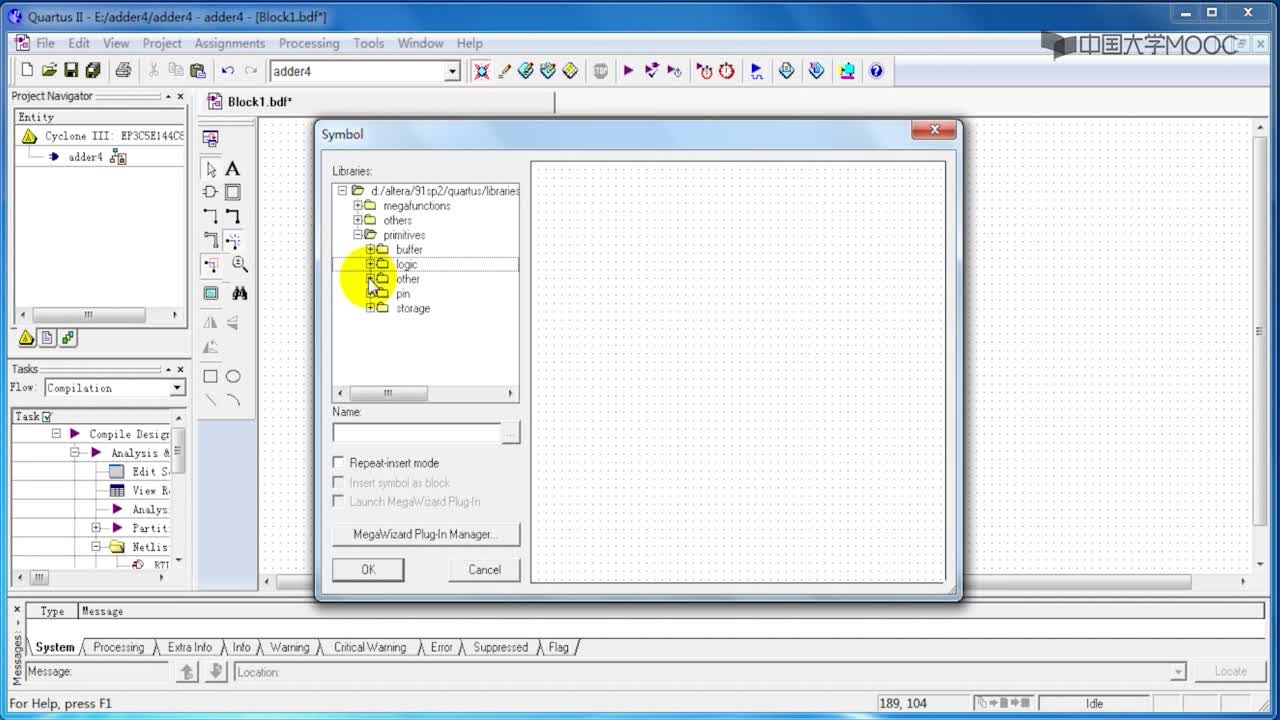1280x720 pixels.
Task: Open the adder4 project dropdown
Action: tap(452, 71)
